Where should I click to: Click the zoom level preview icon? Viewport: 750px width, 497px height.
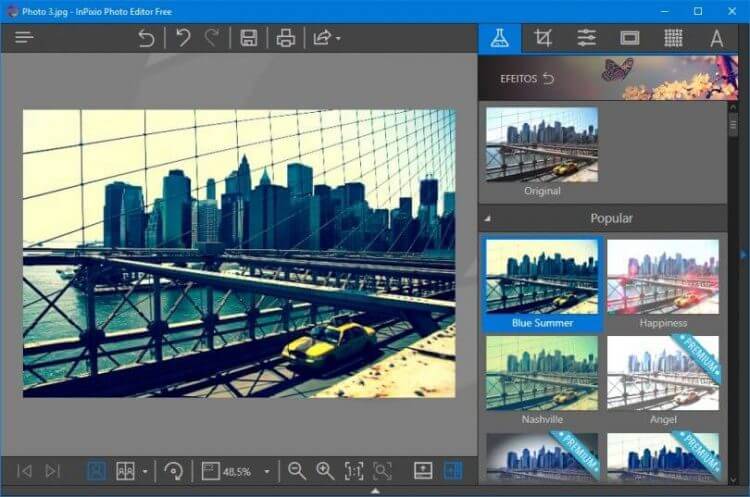[210, 471]
